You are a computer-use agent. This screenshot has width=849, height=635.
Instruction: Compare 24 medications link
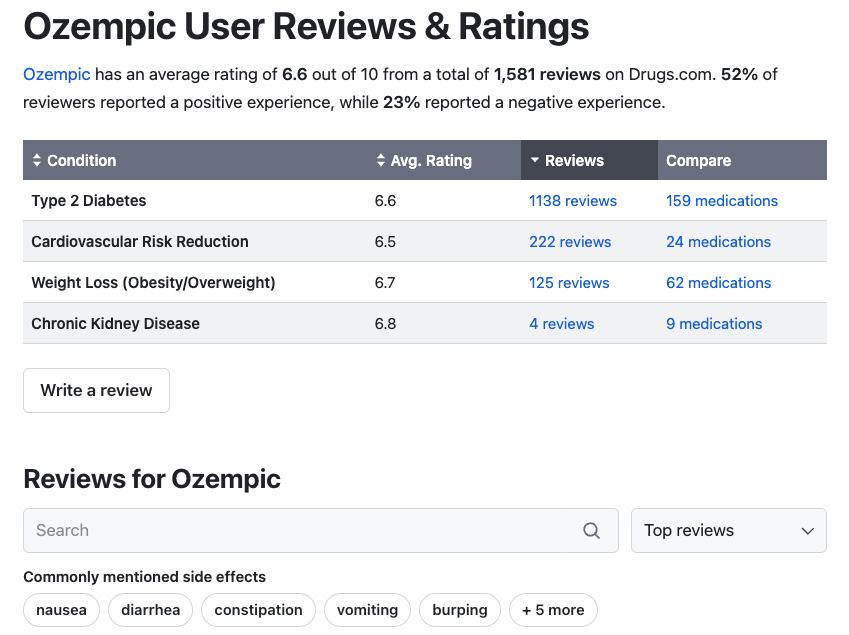tap(719, 242)
